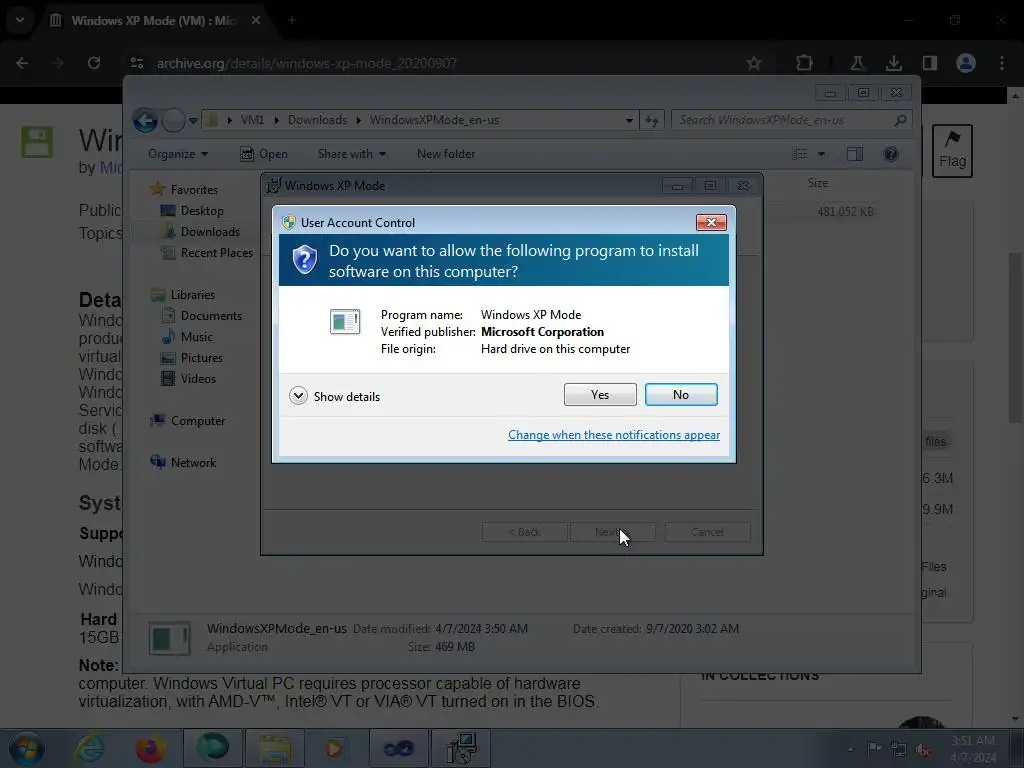1024x768 pixels.
Task: Open Internet Explorer from taskbar
Action: 89,748
